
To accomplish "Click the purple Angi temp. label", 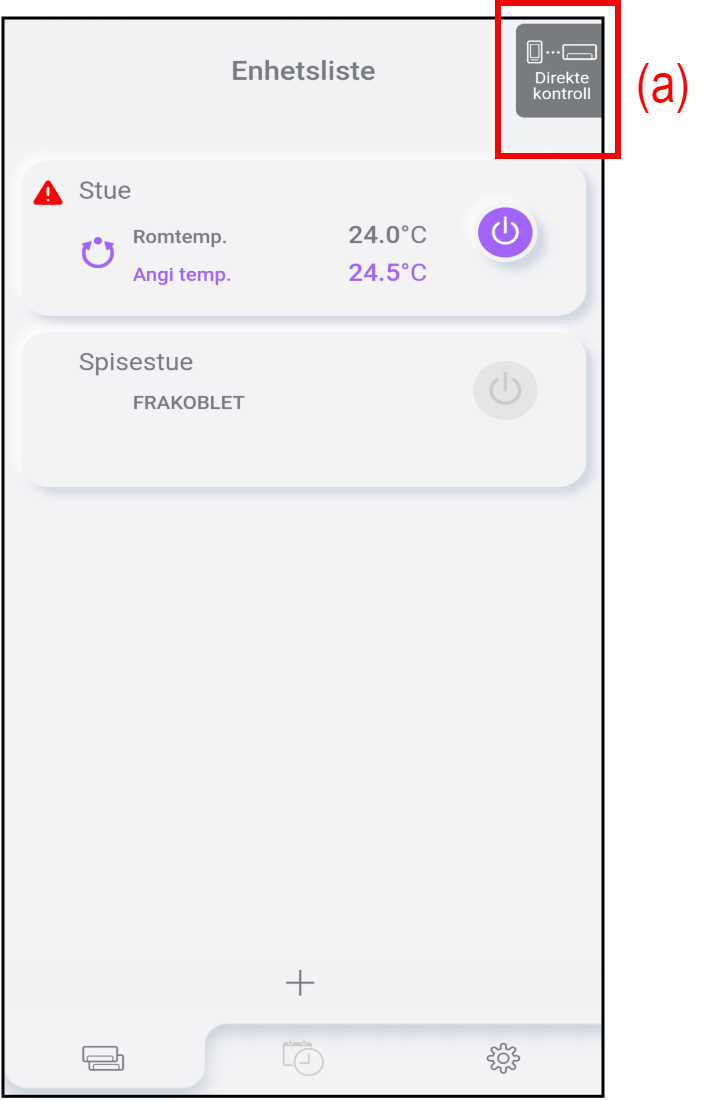I will point(182,275).
